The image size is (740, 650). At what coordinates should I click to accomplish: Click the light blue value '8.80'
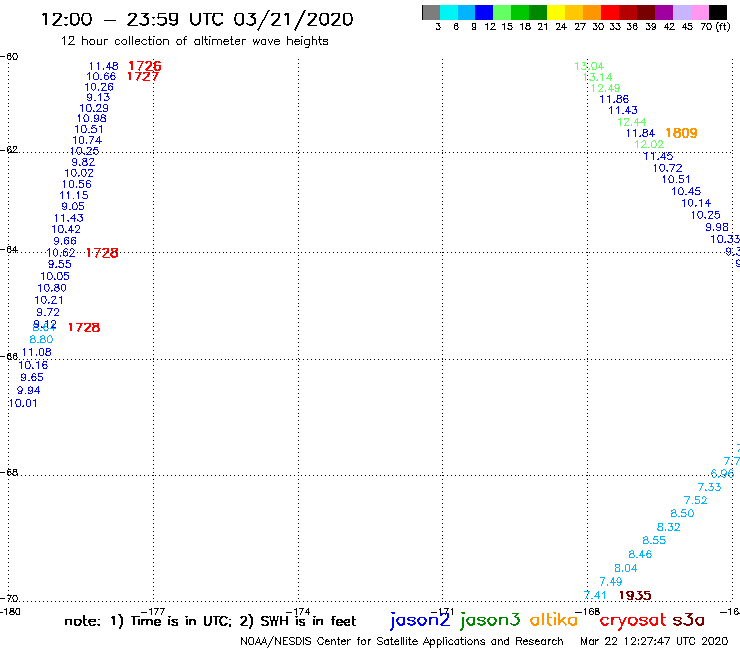(x=41, y=339)
